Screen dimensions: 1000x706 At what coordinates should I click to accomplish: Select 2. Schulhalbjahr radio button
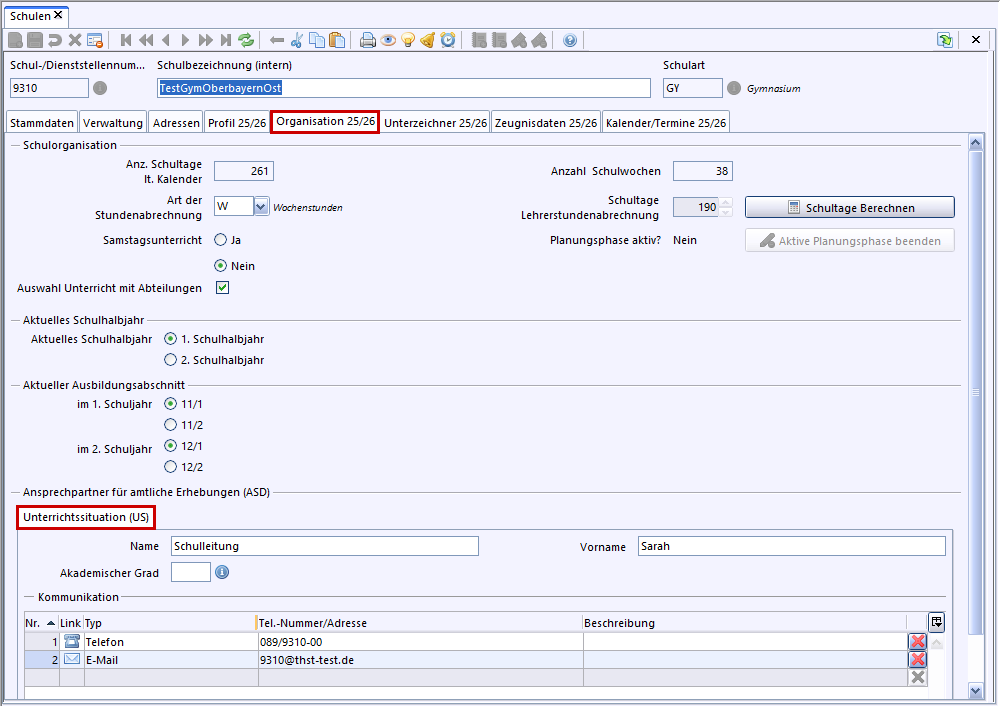tap(170, 360)
